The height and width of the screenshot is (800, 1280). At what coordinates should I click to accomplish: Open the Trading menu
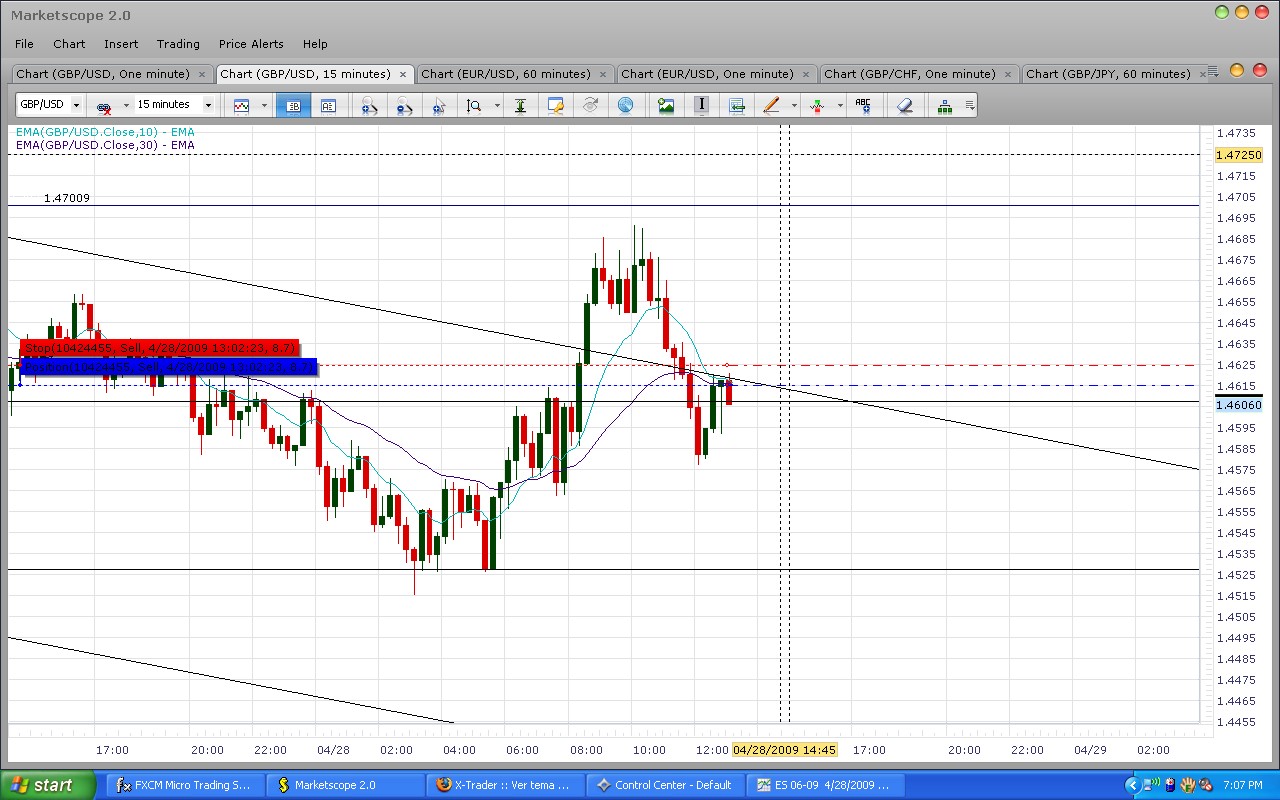click(x=178, y=44)
